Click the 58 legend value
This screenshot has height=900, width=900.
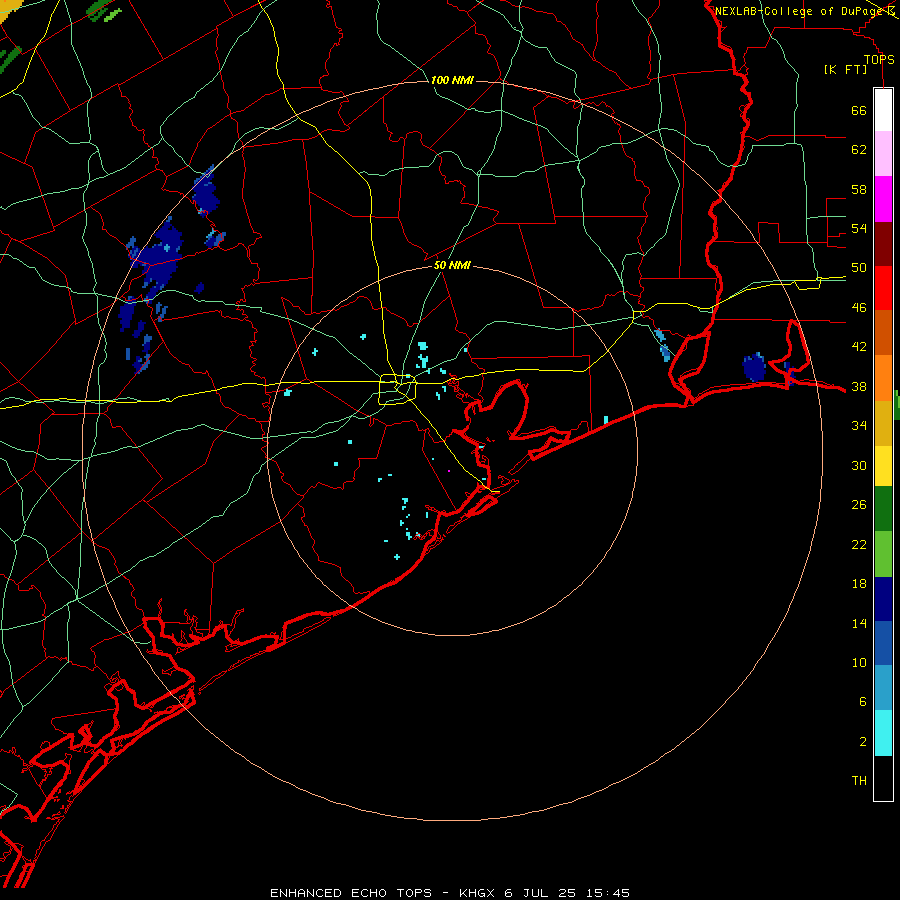point(859,189)
